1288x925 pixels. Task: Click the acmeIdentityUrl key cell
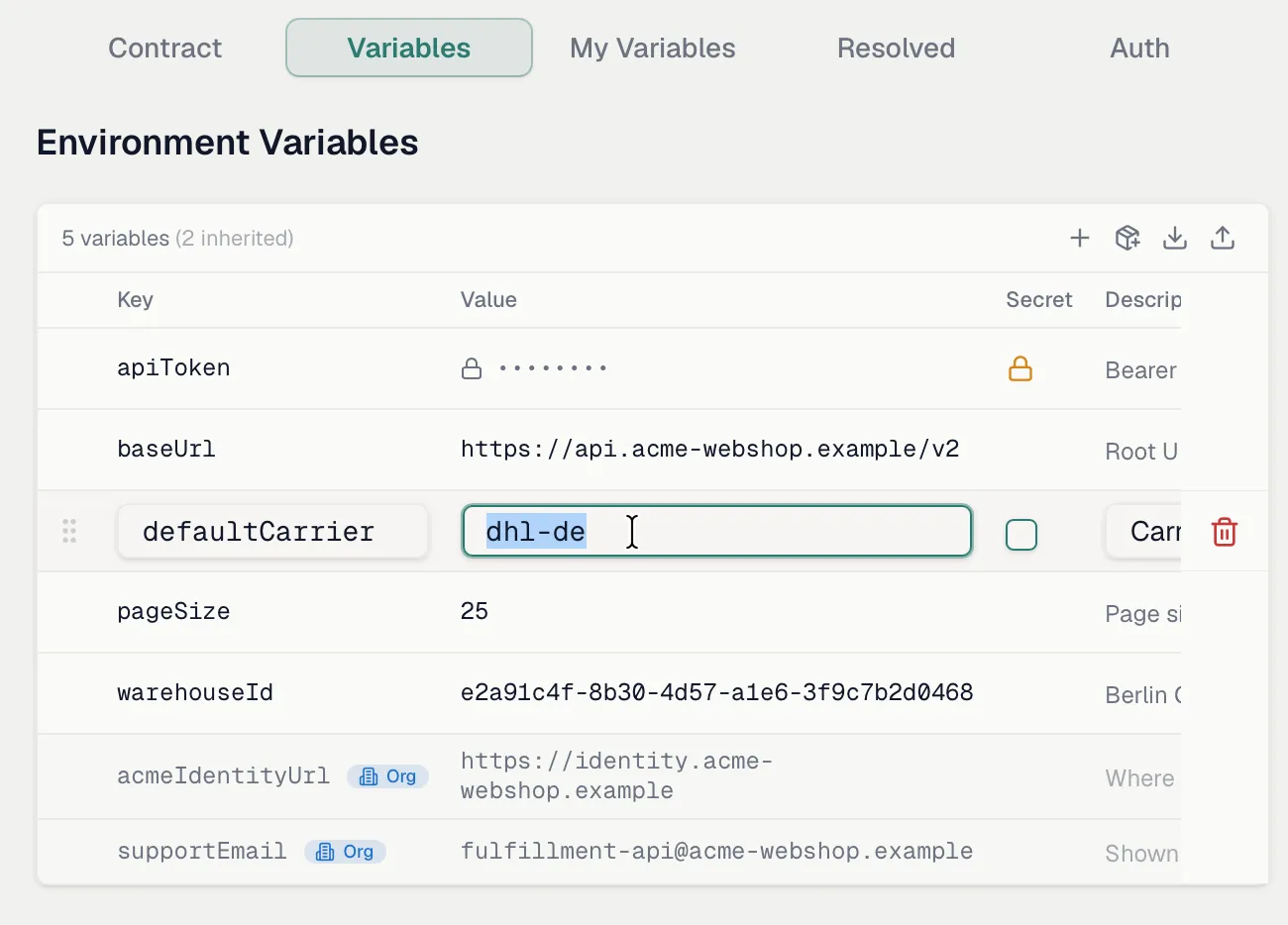(223, 776)
